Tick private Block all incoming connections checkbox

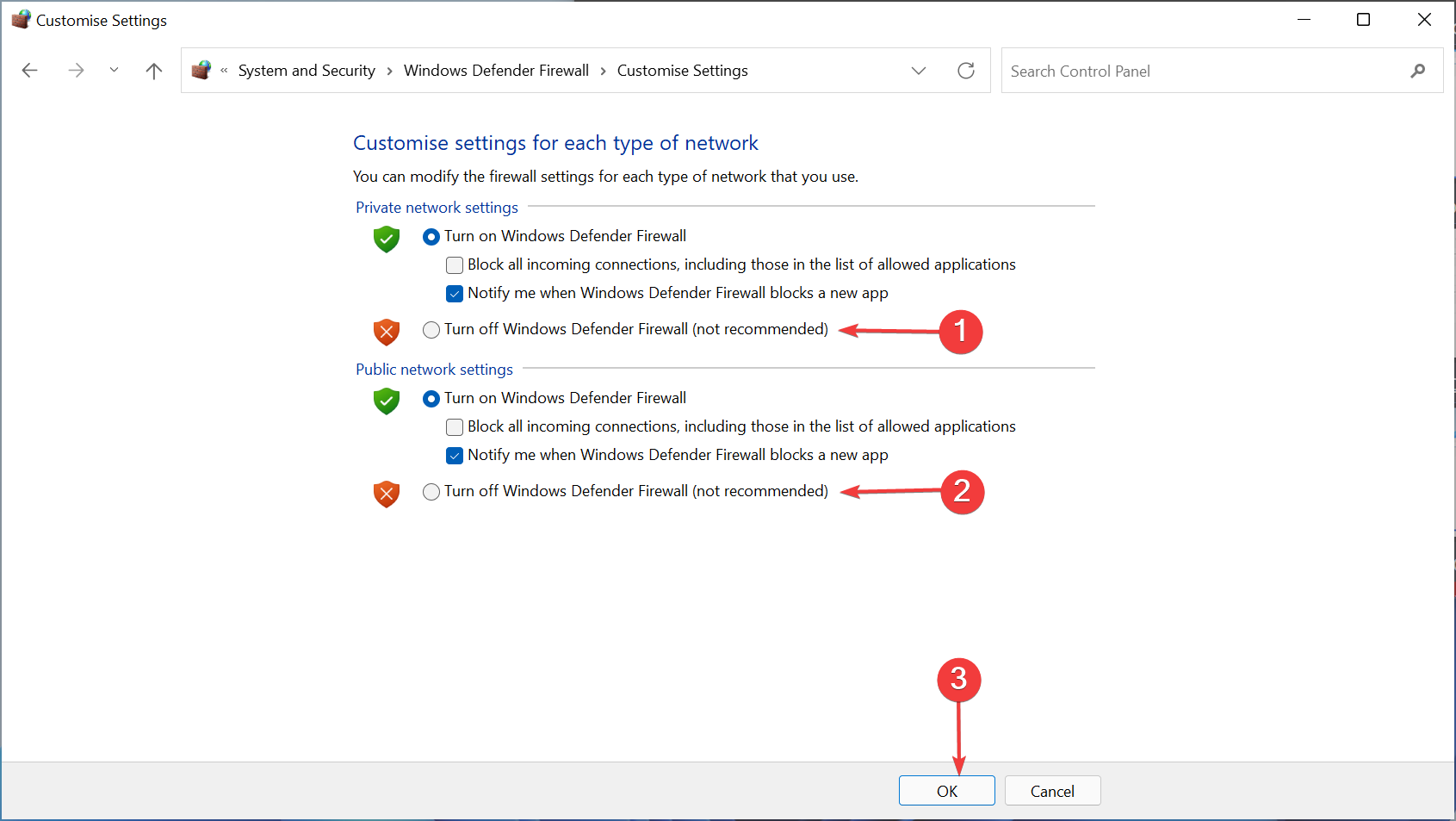pos(455,265)
